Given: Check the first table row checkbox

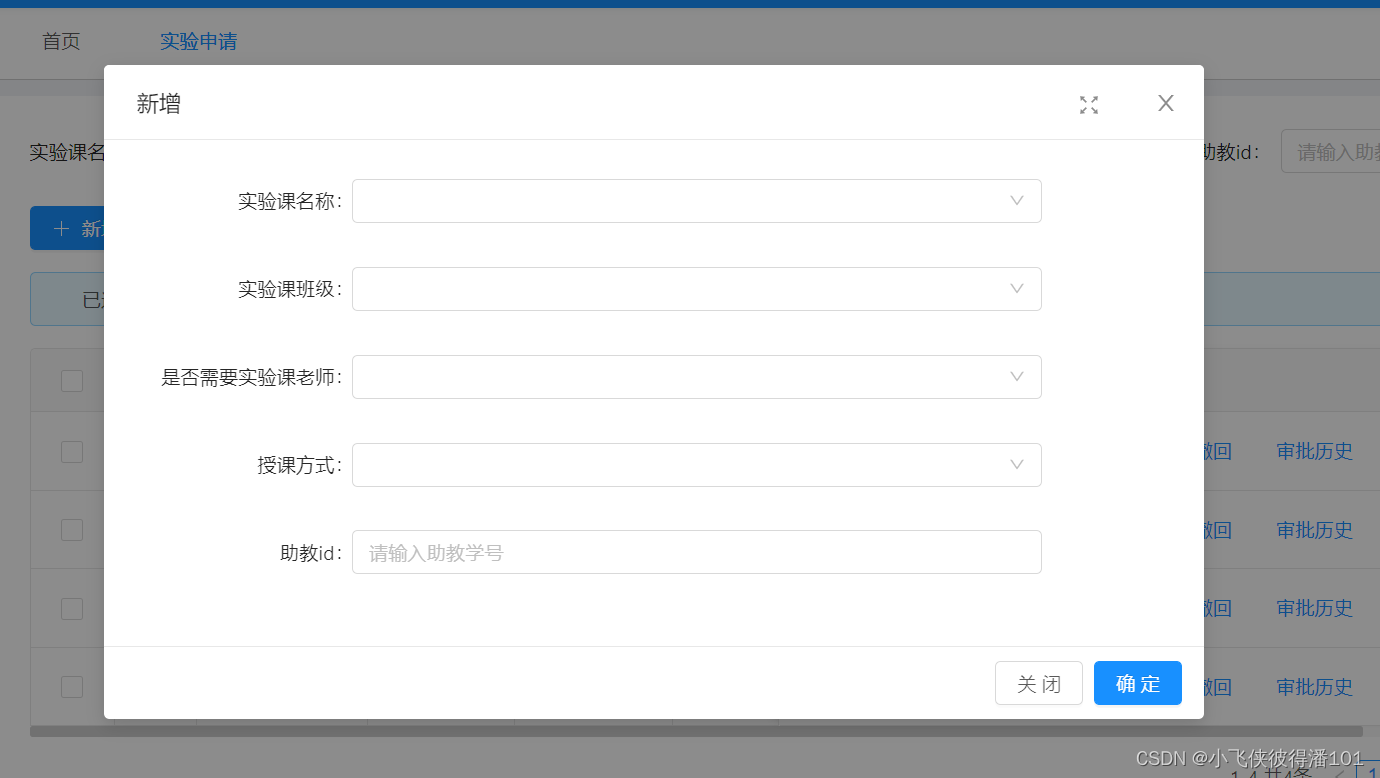Looking at the screenshot, I should (x=70, y=451).
